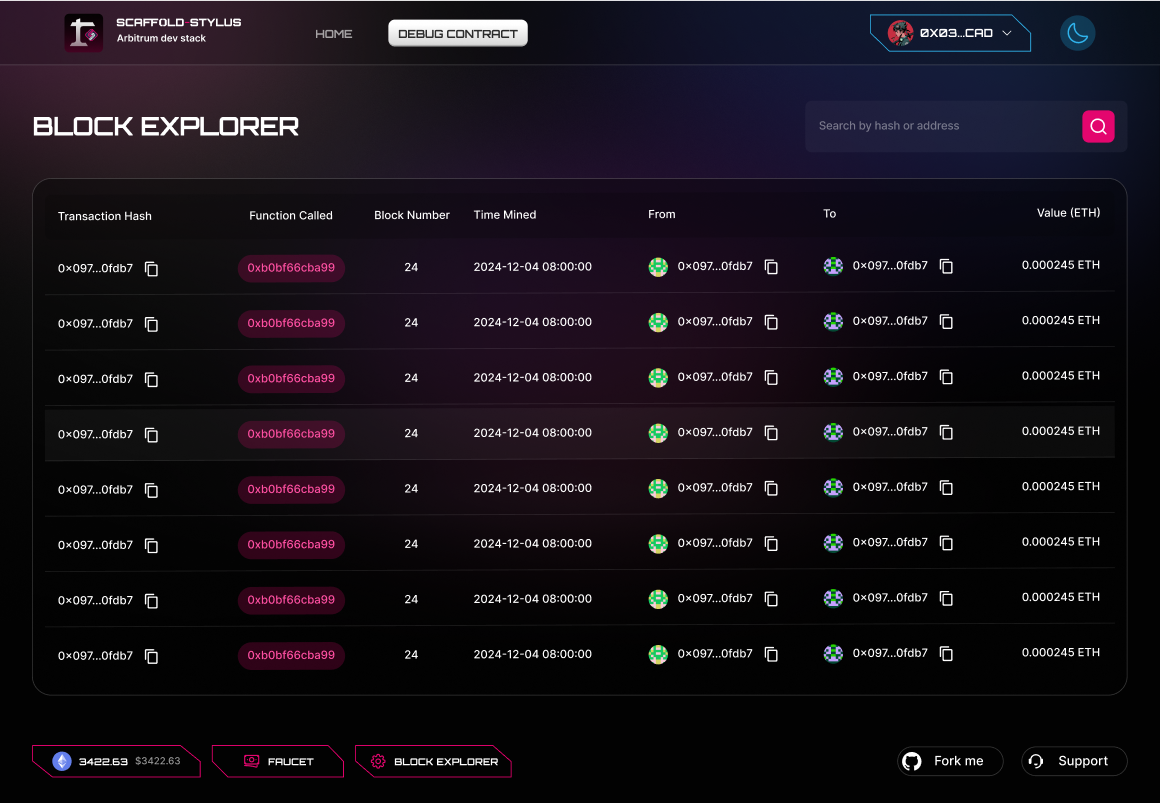
Task: Copy the To address in the seventh row
Action: pyautogui.click(x=946, y=598)
